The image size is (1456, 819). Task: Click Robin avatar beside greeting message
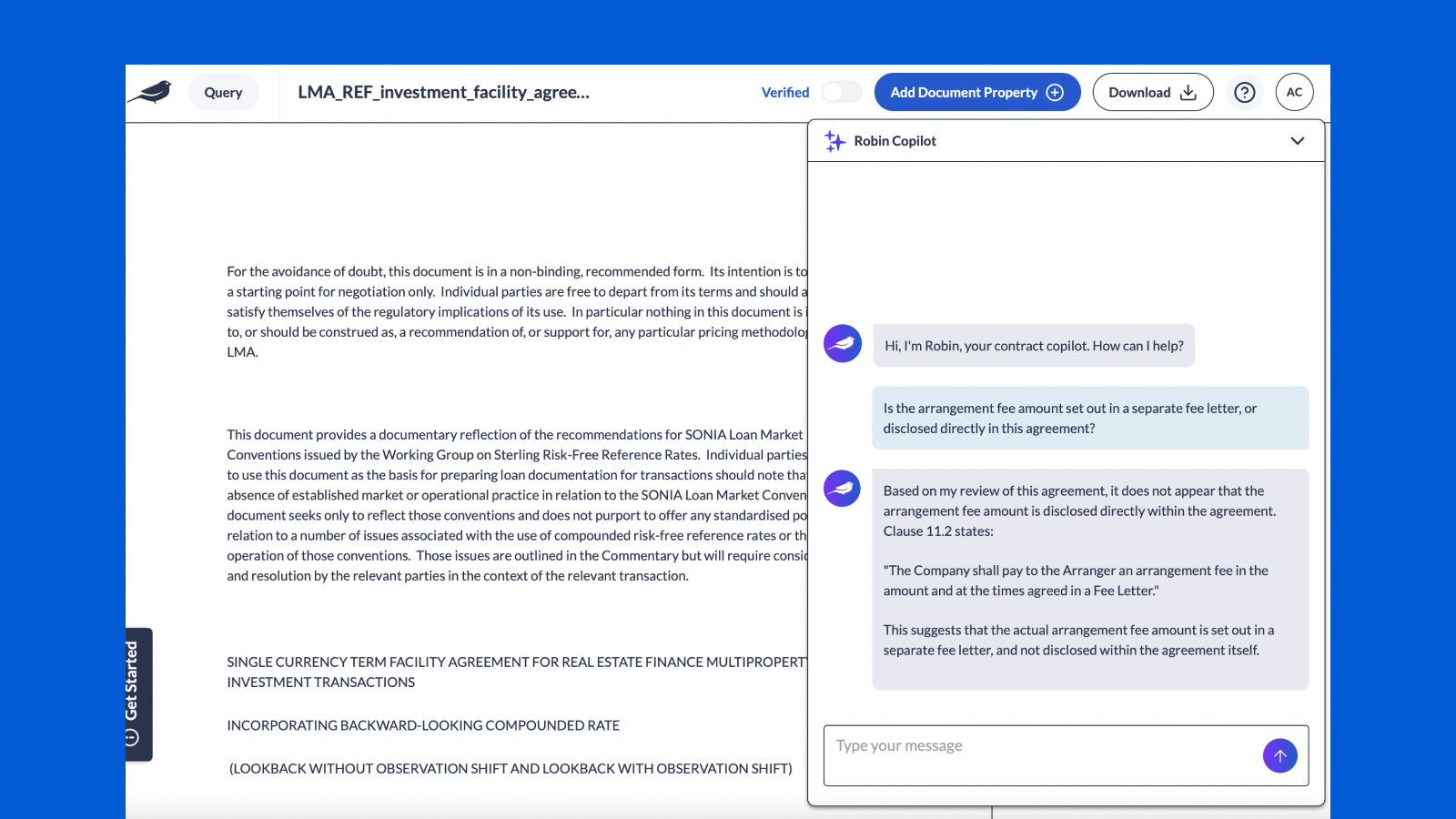[843, 344]
